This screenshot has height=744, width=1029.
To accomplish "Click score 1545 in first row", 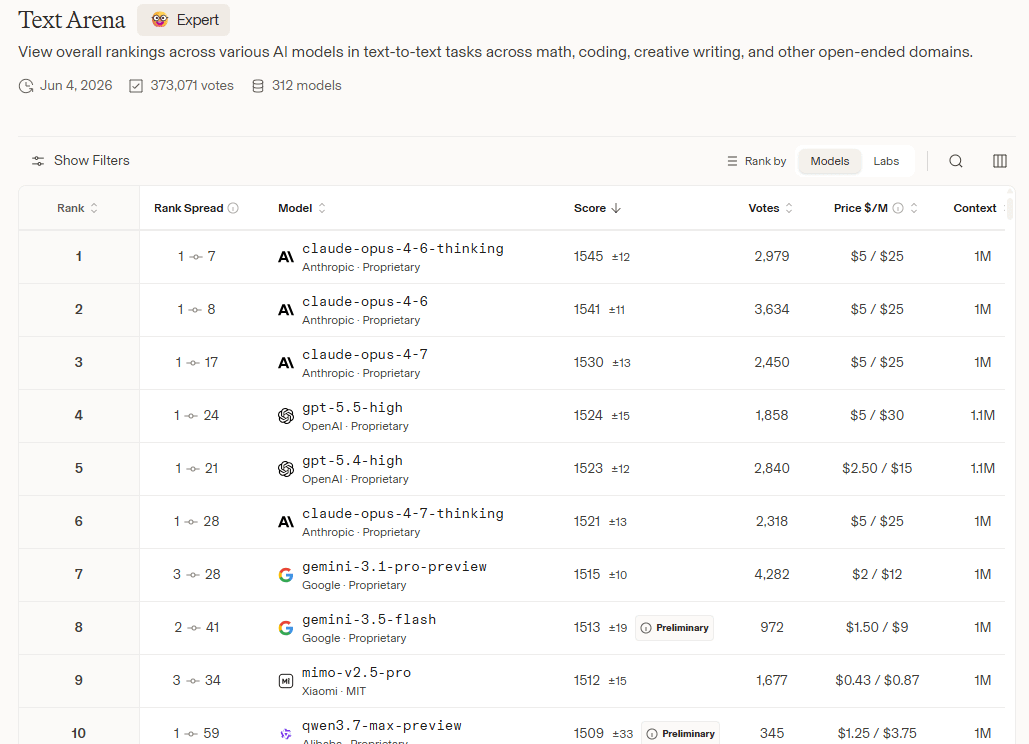I will click(588, 257).
